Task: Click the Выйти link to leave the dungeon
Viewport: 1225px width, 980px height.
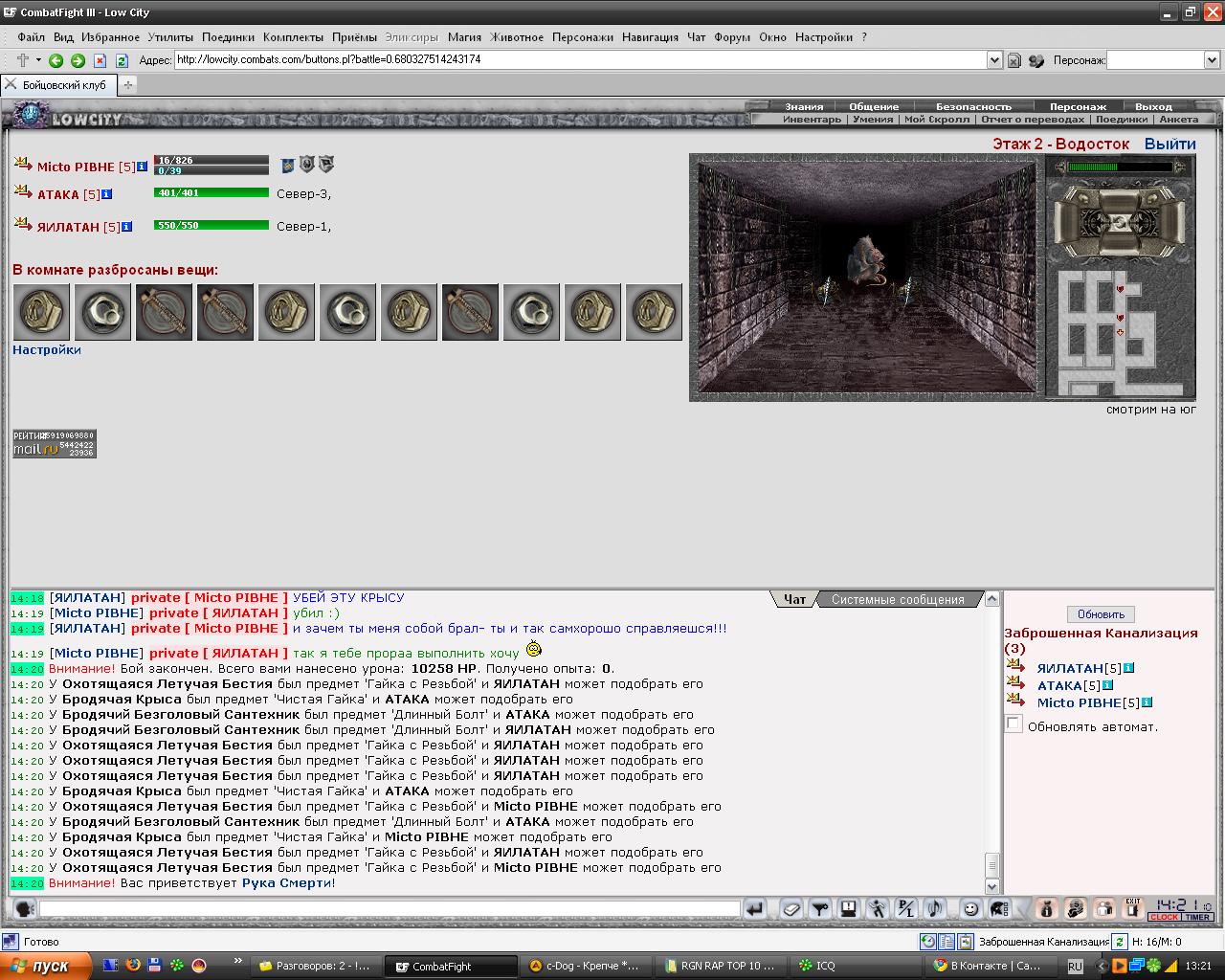Action: pos(1169,144)
